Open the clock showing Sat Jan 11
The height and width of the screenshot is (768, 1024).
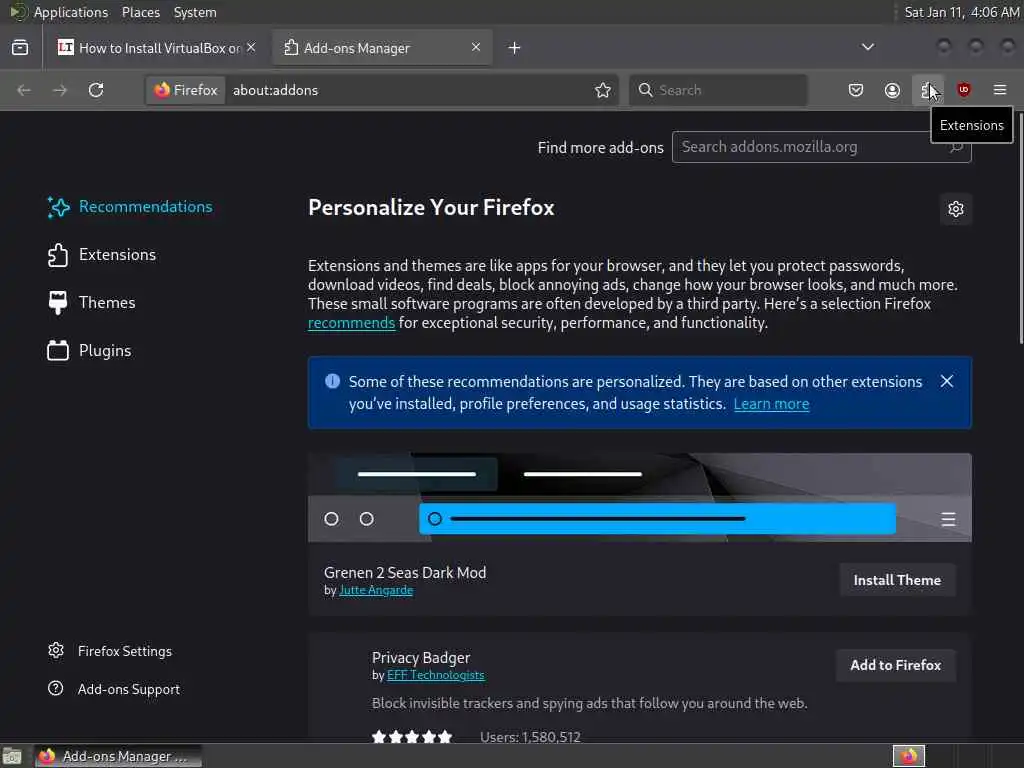(x=961, y=12)
